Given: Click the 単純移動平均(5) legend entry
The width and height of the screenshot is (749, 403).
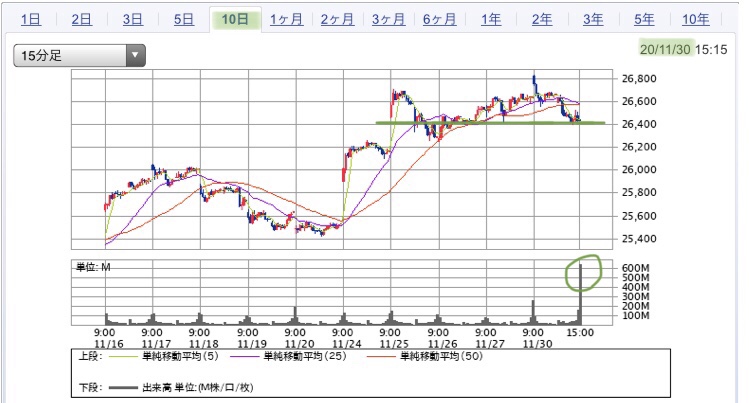Looking at the screenshot, I should coord(164,356).
